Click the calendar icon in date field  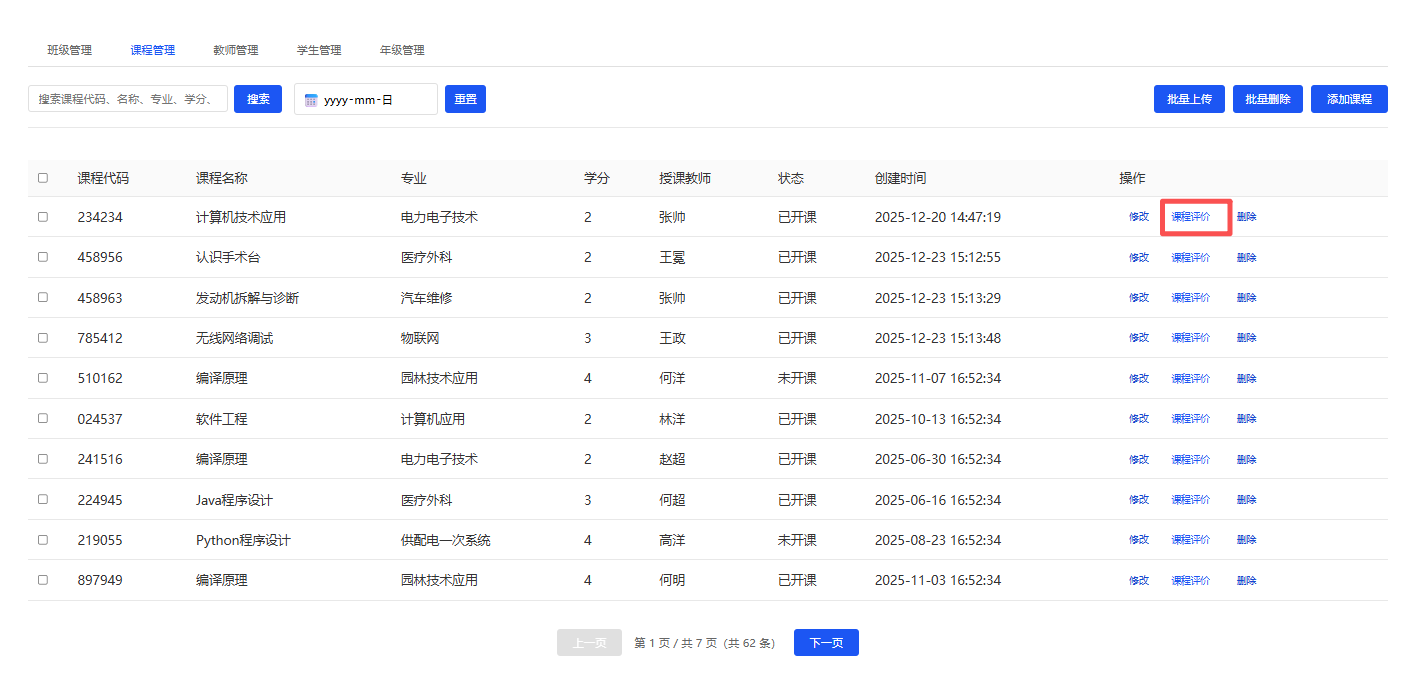[311, 100]
